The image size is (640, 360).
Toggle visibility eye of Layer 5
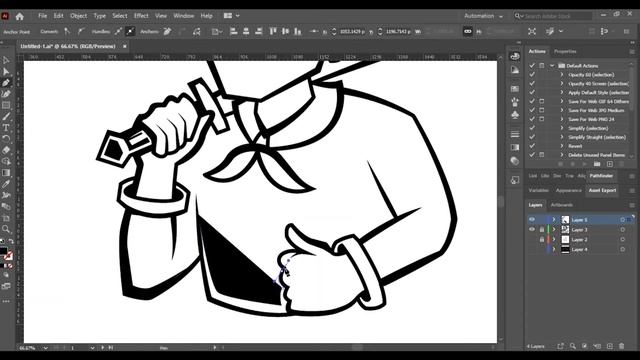point(532,220)
